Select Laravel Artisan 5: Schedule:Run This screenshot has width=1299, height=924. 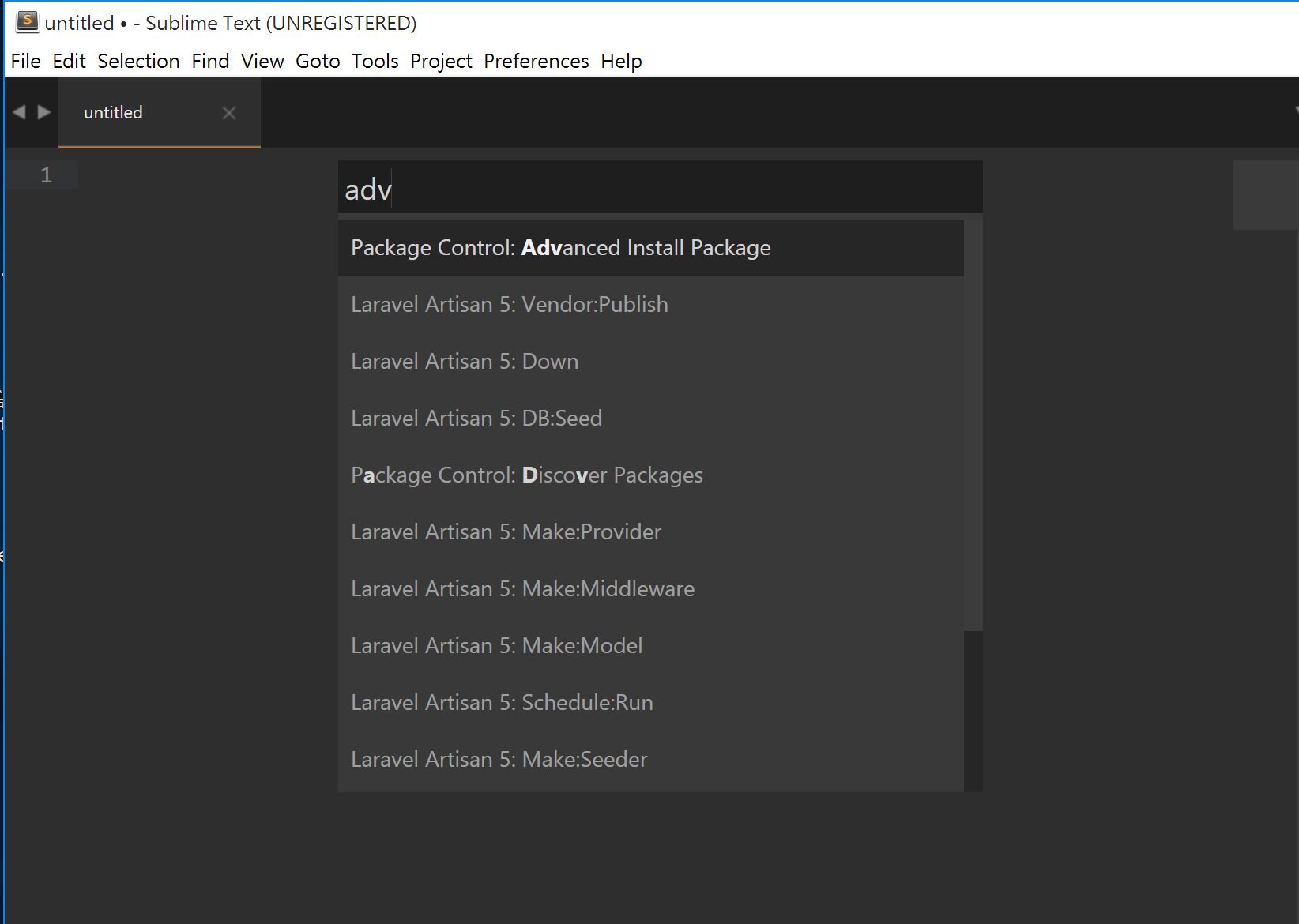point(651,703)
